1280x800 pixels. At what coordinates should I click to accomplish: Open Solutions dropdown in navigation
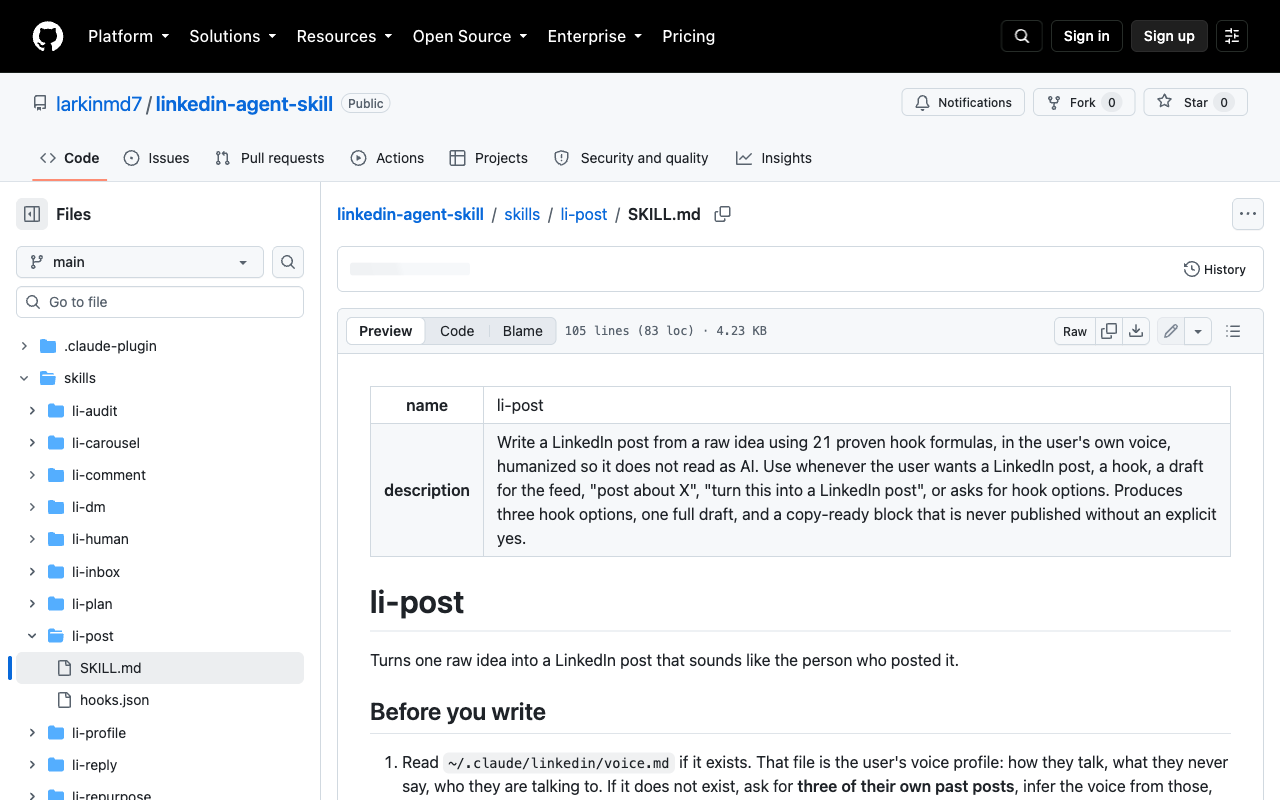232,36
